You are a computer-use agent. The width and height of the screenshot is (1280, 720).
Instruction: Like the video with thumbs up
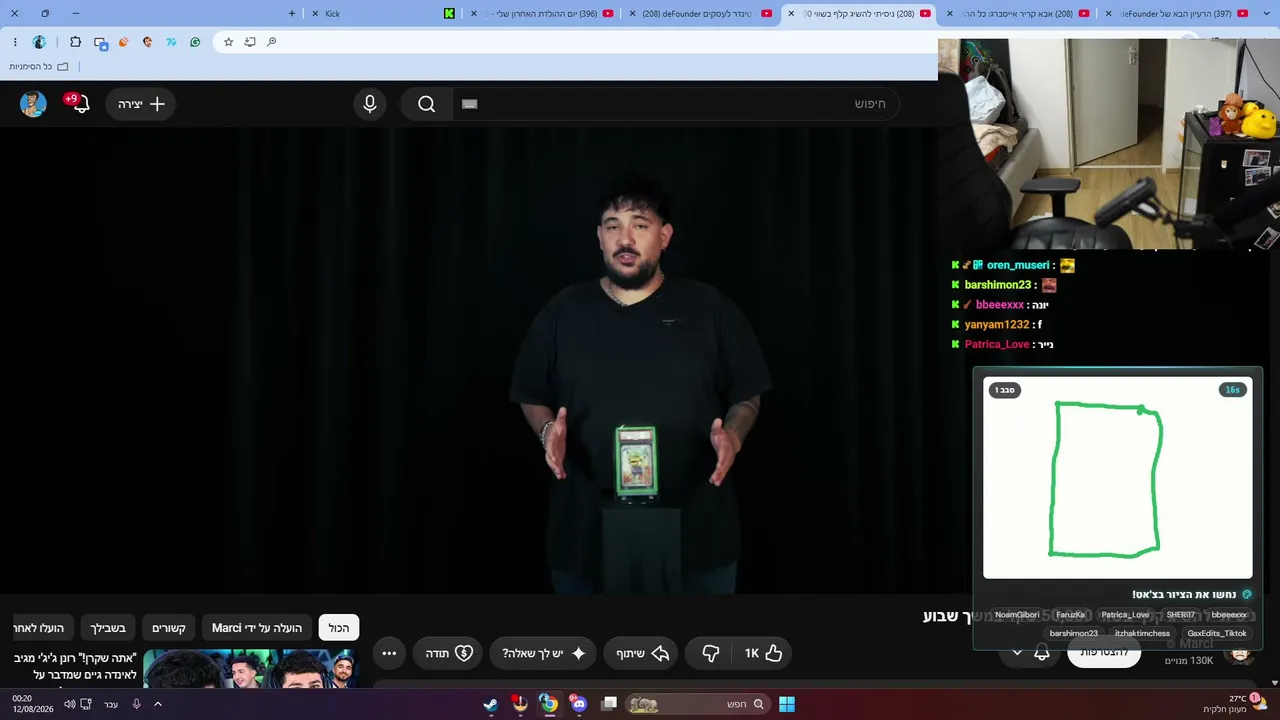(x=763, y=653)
